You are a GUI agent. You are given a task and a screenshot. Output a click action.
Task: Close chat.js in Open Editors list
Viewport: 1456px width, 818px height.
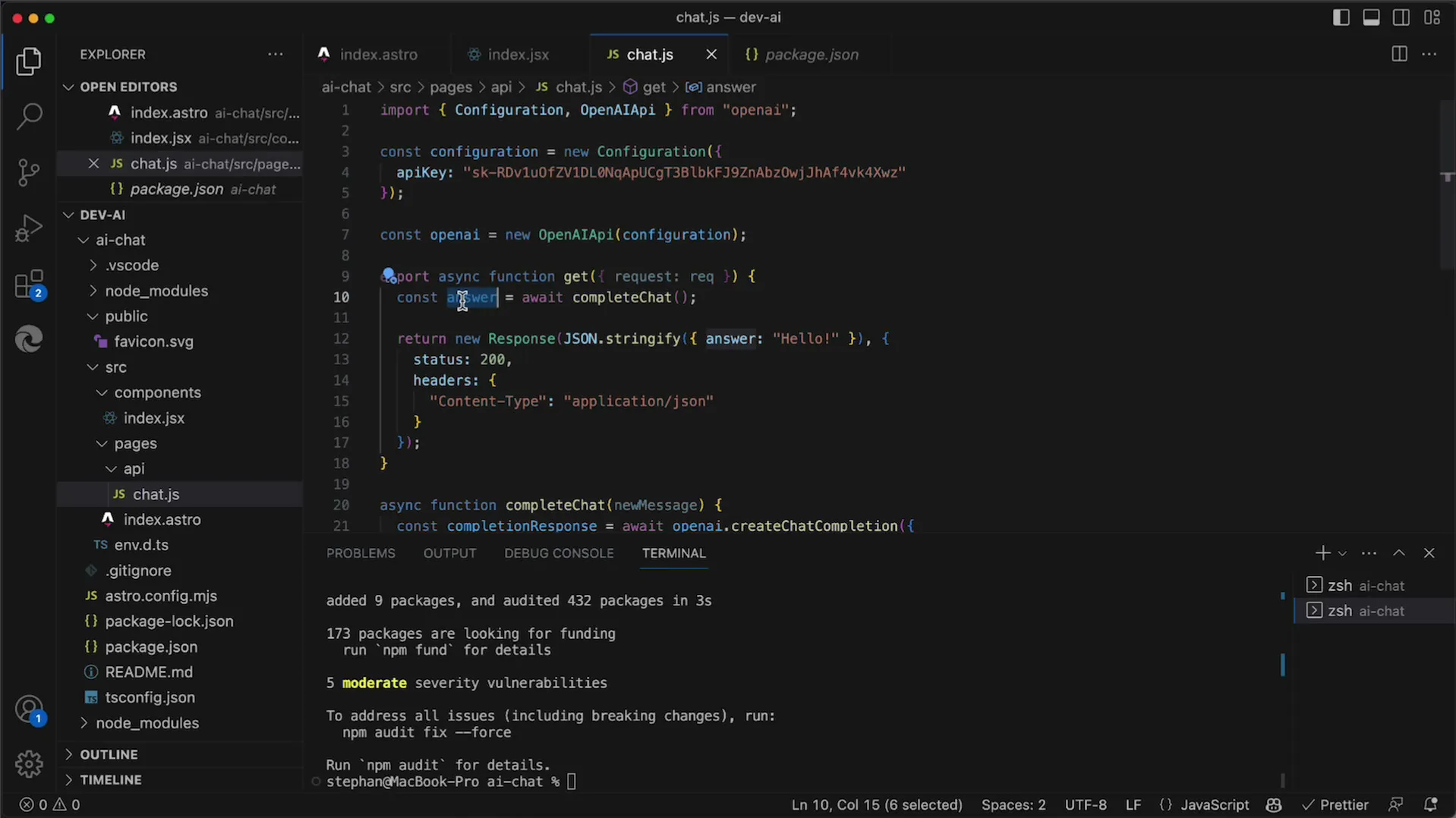93,164
